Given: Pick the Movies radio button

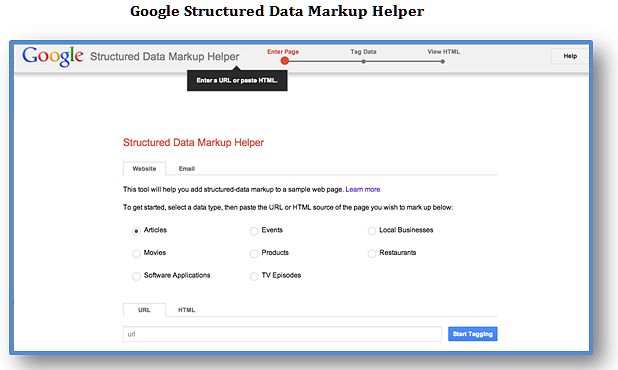Looking at the screenshot, I should 136,253.
